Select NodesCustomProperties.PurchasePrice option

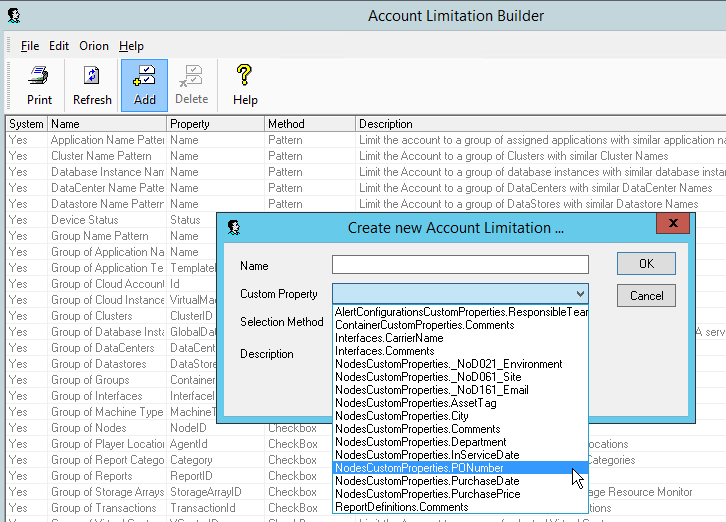(460, 494)
